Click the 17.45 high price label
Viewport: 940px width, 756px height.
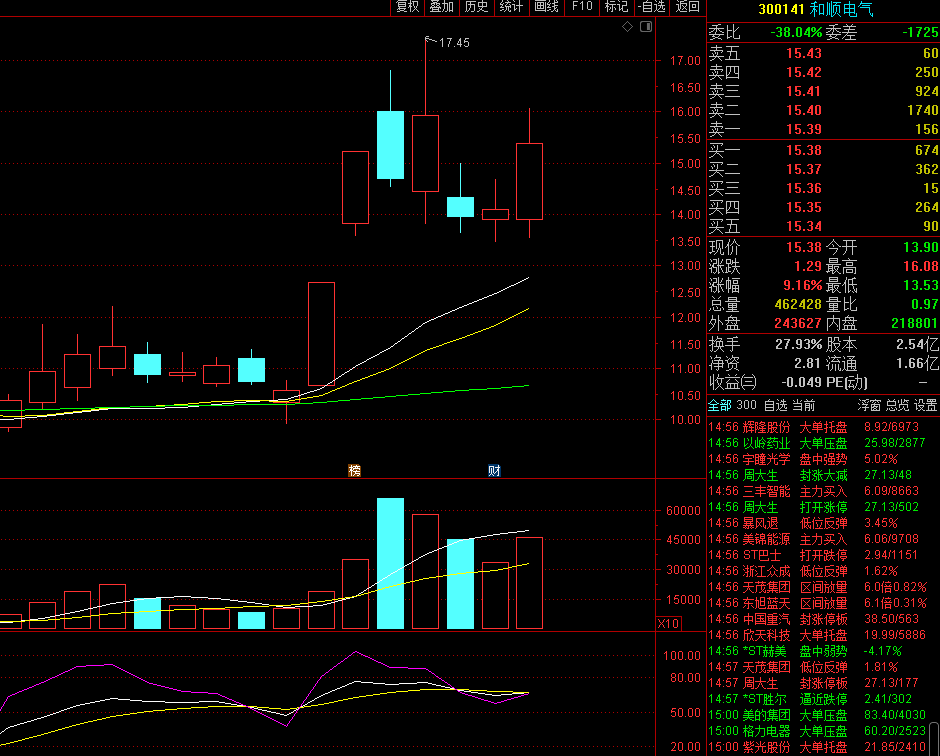454,43
